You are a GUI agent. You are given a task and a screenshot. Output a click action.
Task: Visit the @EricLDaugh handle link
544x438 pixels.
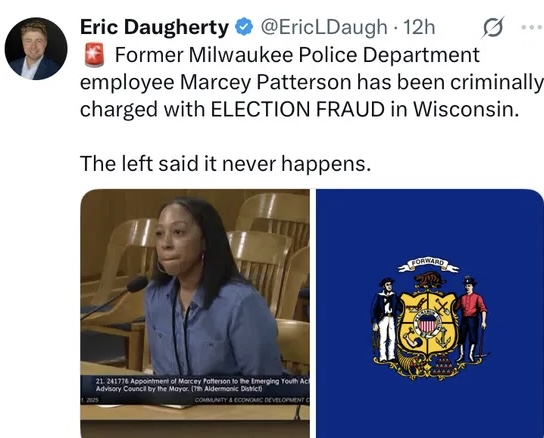tap(324, 27)
